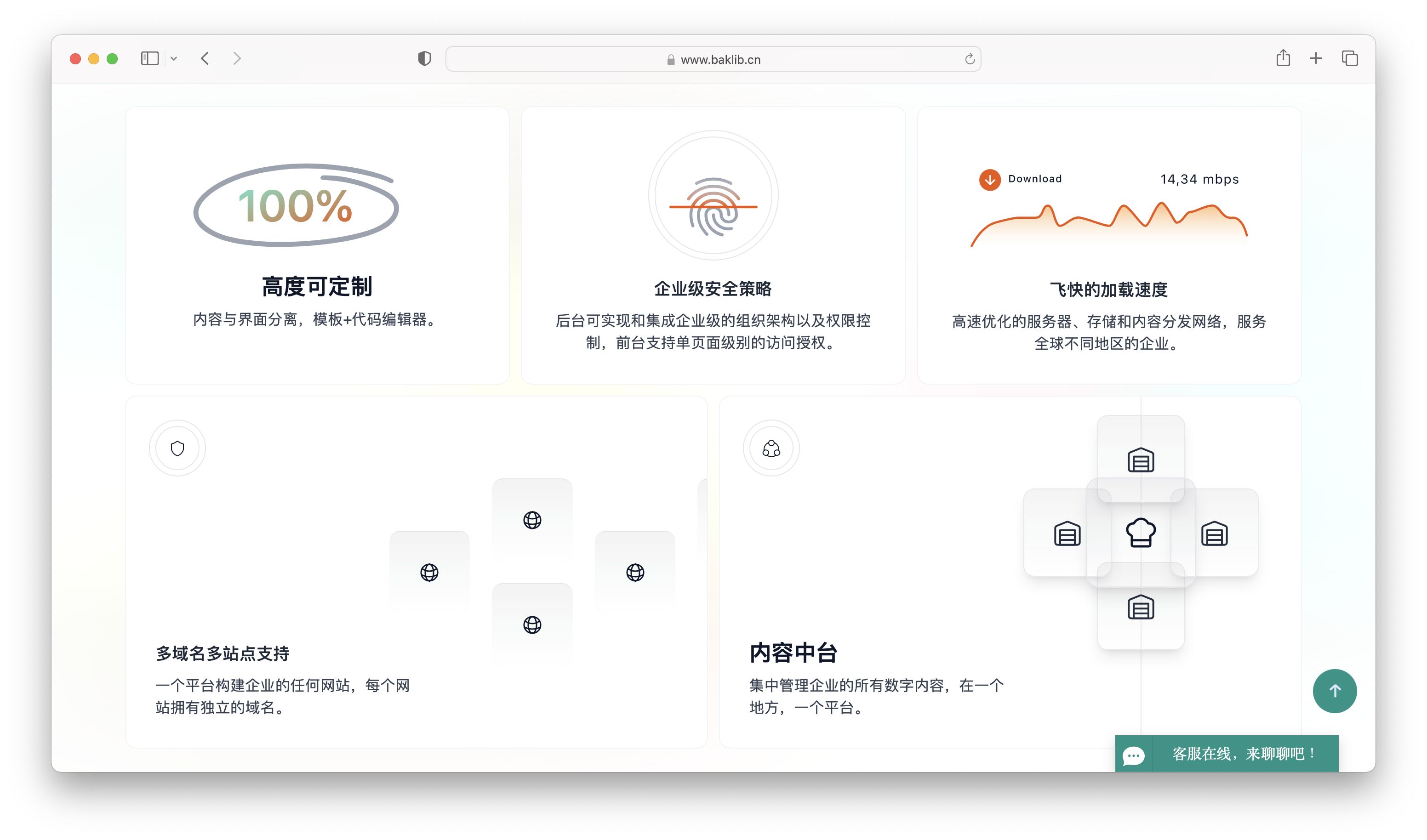
Task: Click the 高速优化的服务器 description paragraph
Action: [1109, 332]
